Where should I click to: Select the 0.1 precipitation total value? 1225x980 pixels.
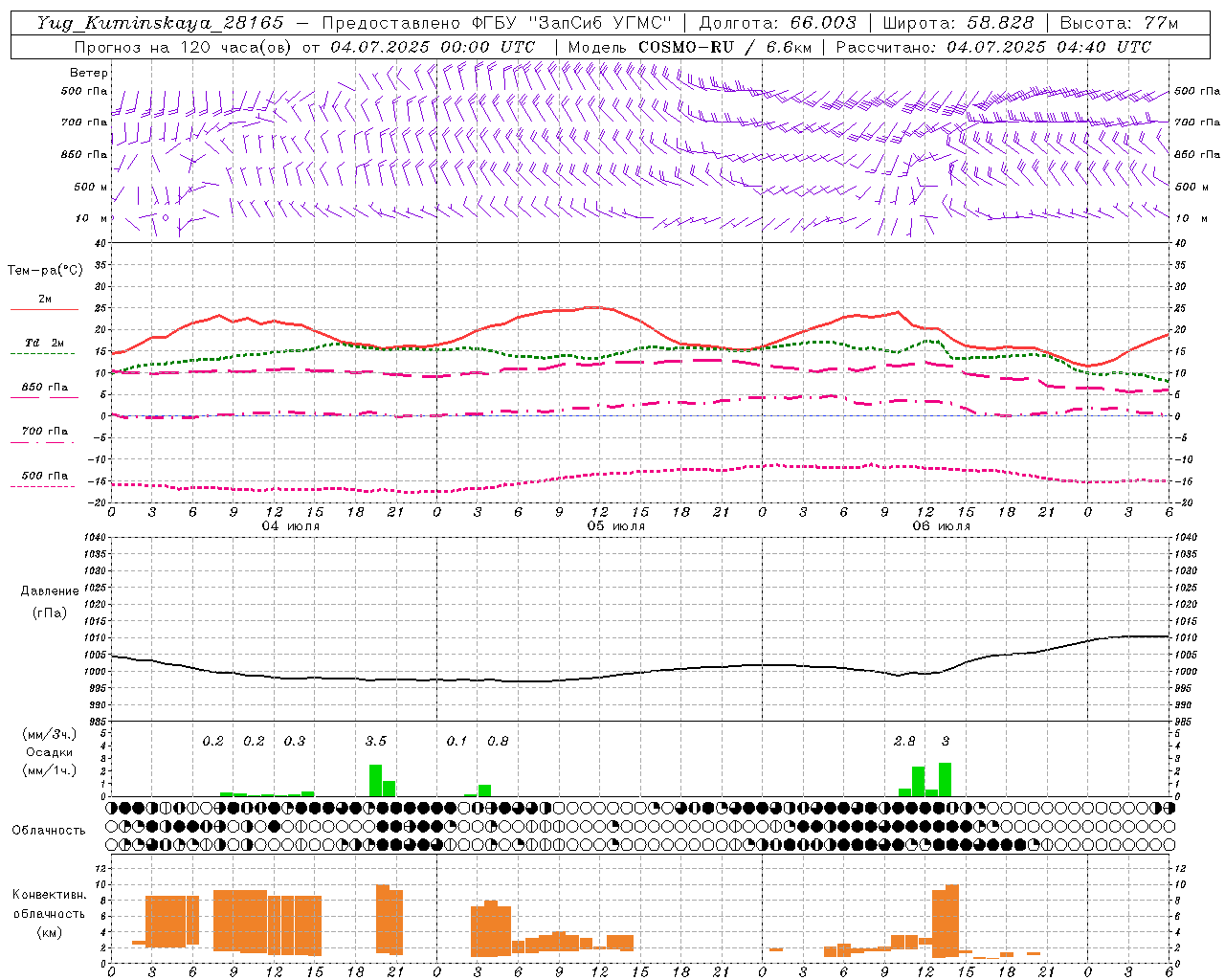[457, 741]
